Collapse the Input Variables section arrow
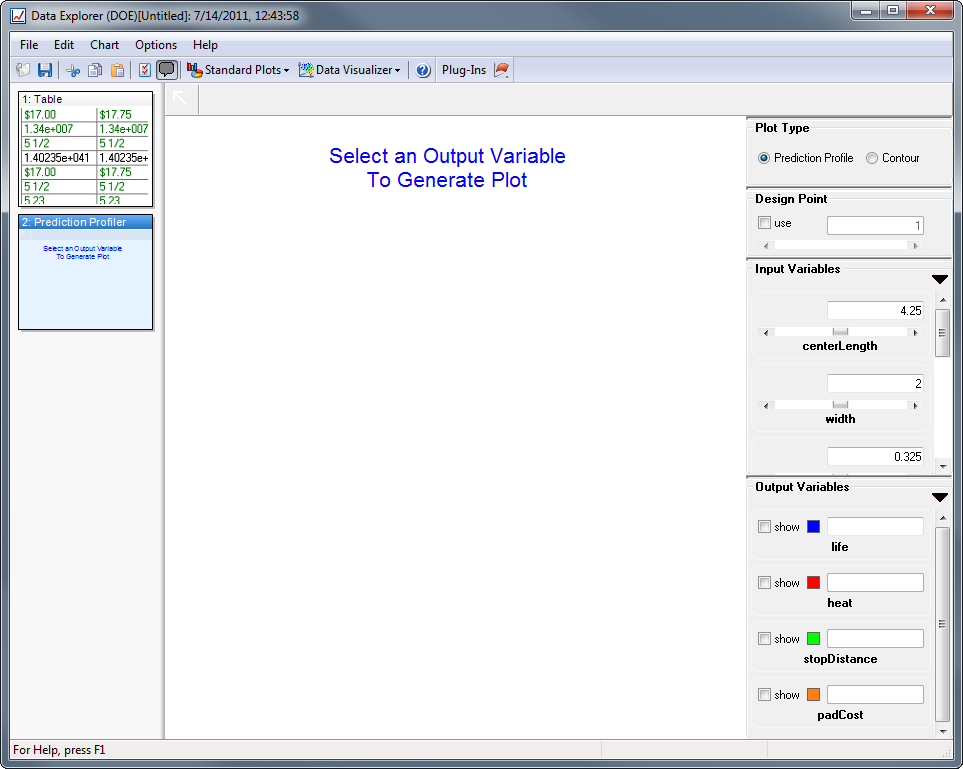Image resolution: width=963 pixels, height=769 pixels. coord(939,280)
